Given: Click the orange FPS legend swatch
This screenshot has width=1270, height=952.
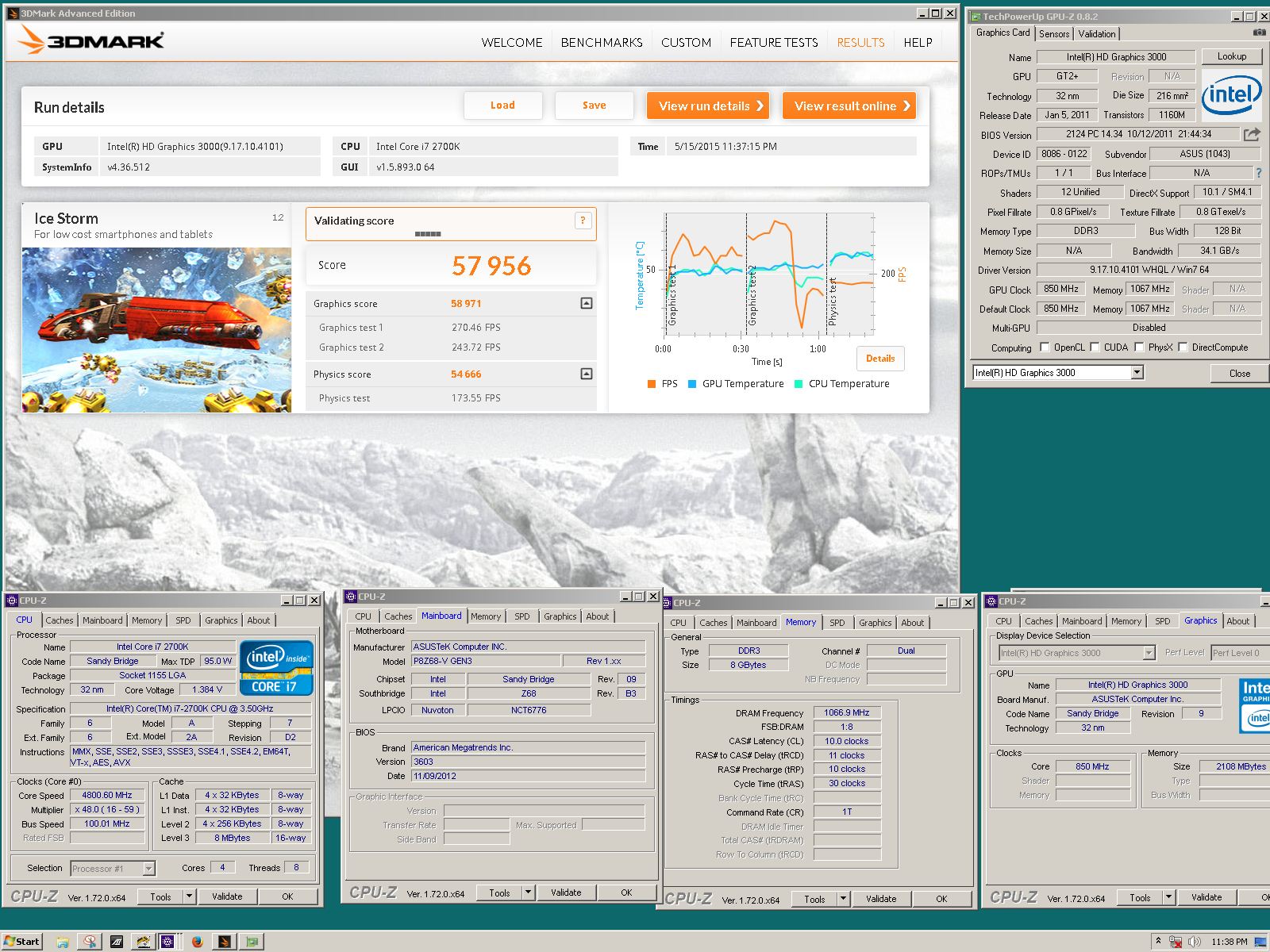Looking at the screenshot, I should click(652, 384).
